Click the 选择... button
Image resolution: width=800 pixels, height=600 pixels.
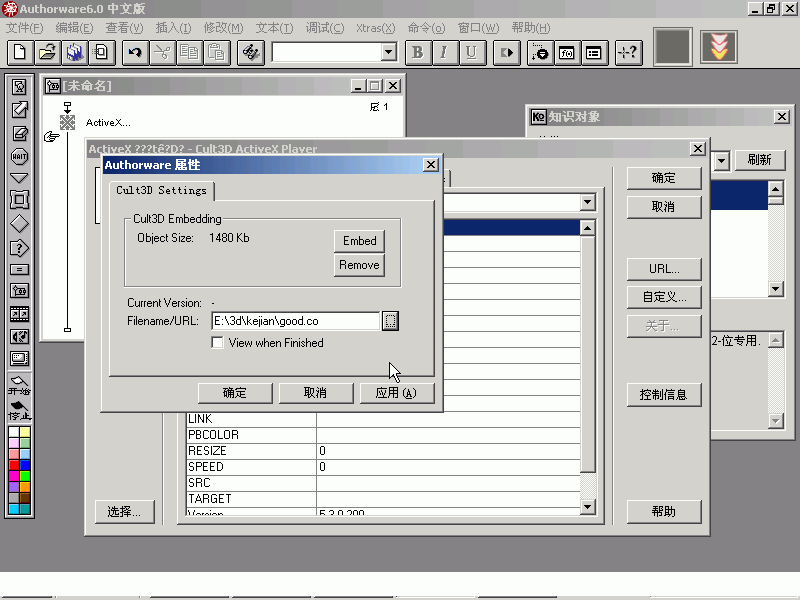pyautogui.click(x=124, y=512)
